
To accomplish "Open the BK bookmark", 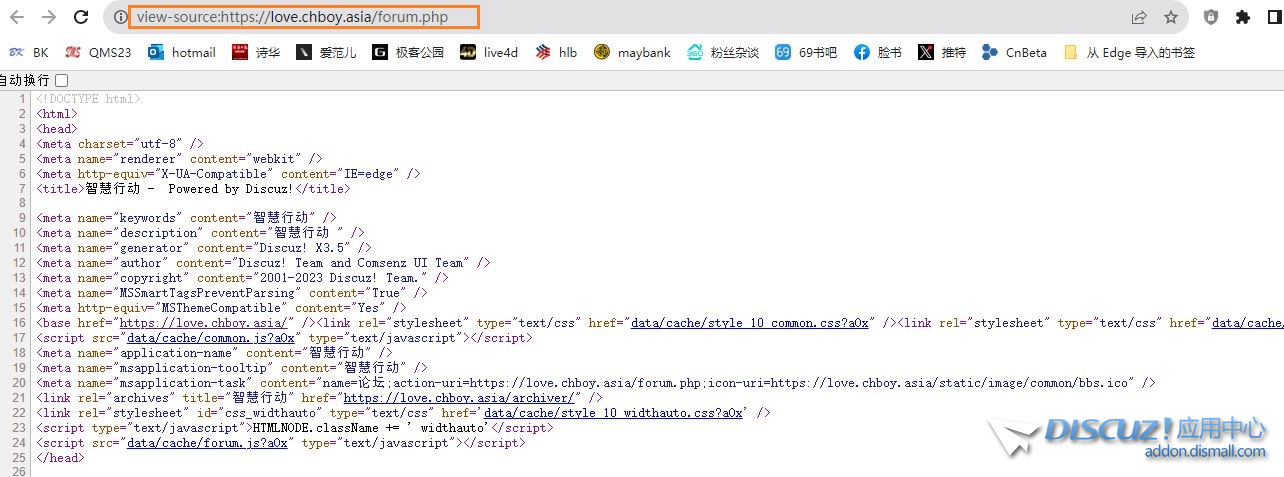I will click(x=28, y=52).
